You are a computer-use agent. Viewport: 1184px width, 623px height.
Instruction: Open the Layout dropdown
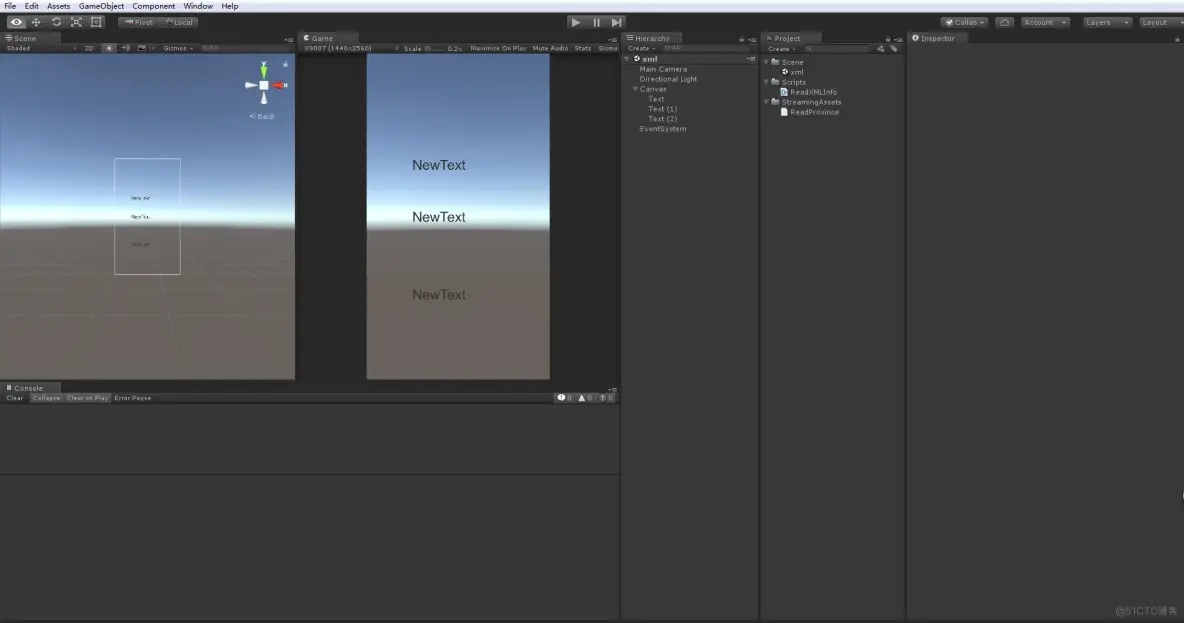(1161, 23)
